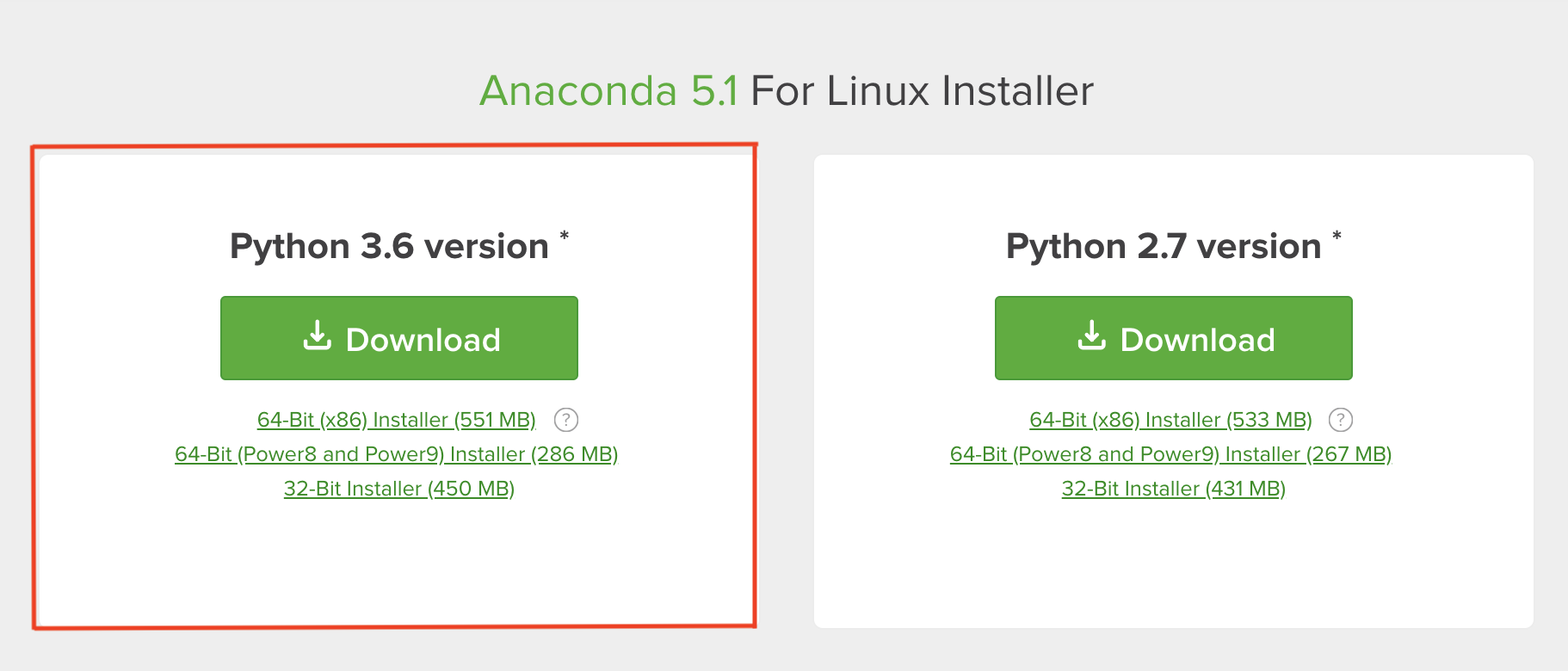Click the asterisk after Python 3.6 version
Viewport: 1568px width, 671px height.
tap(565, 236)
